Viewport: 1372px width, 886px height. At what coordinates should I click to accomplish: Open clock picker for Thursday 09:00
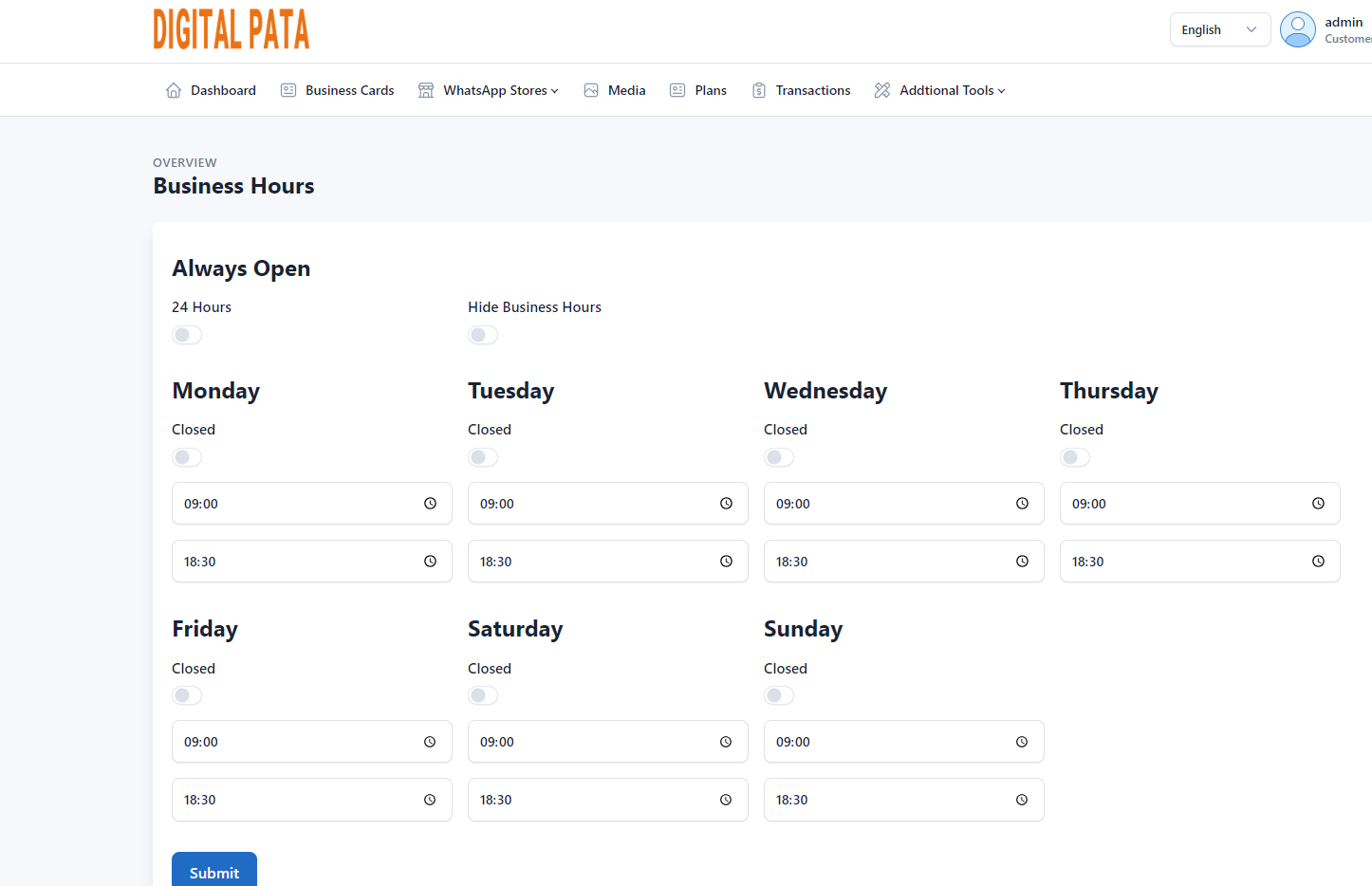click(1318, 504)
